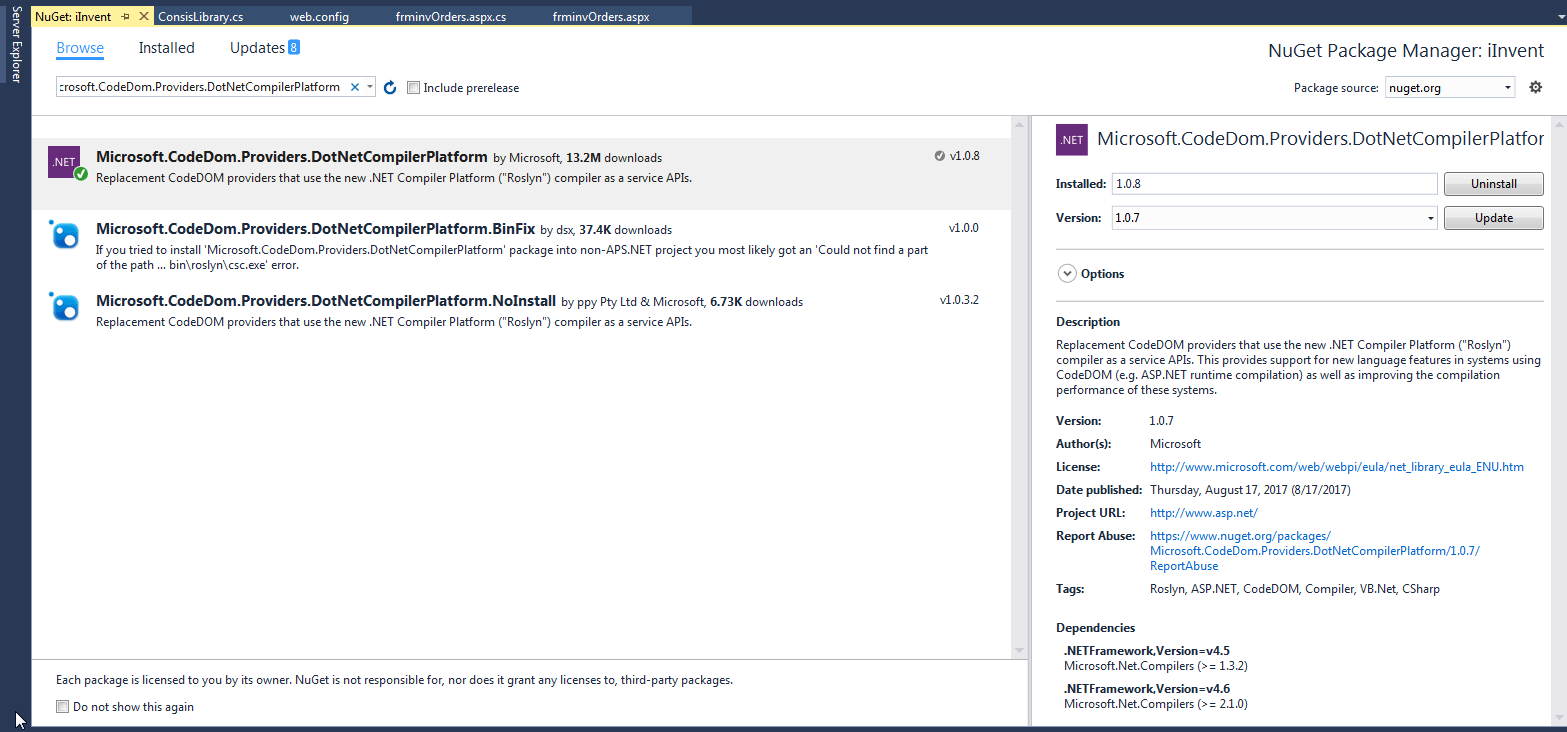Click the Installed version field showing 1.0.8
This screenshot has height=732, width=1567.
click(x=1275, y=184)
